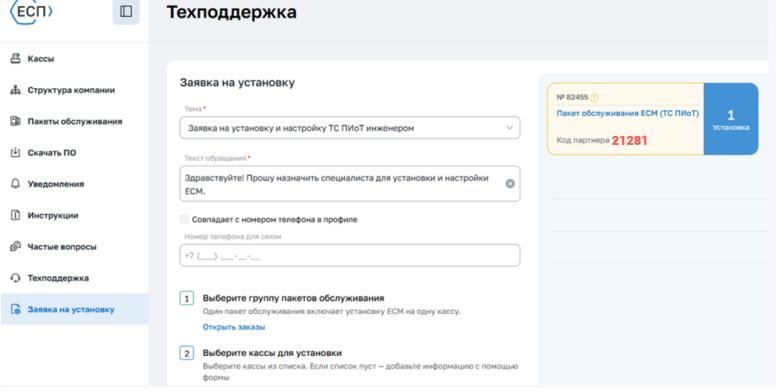Open the Заявка на установку topic combo box

(350, 128)
